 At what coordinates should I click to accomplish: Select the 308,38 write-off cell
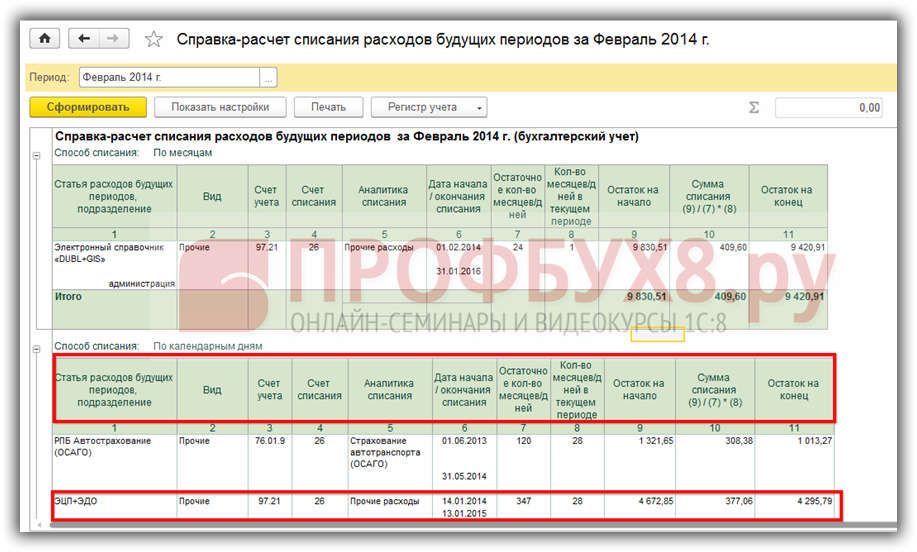739,441
